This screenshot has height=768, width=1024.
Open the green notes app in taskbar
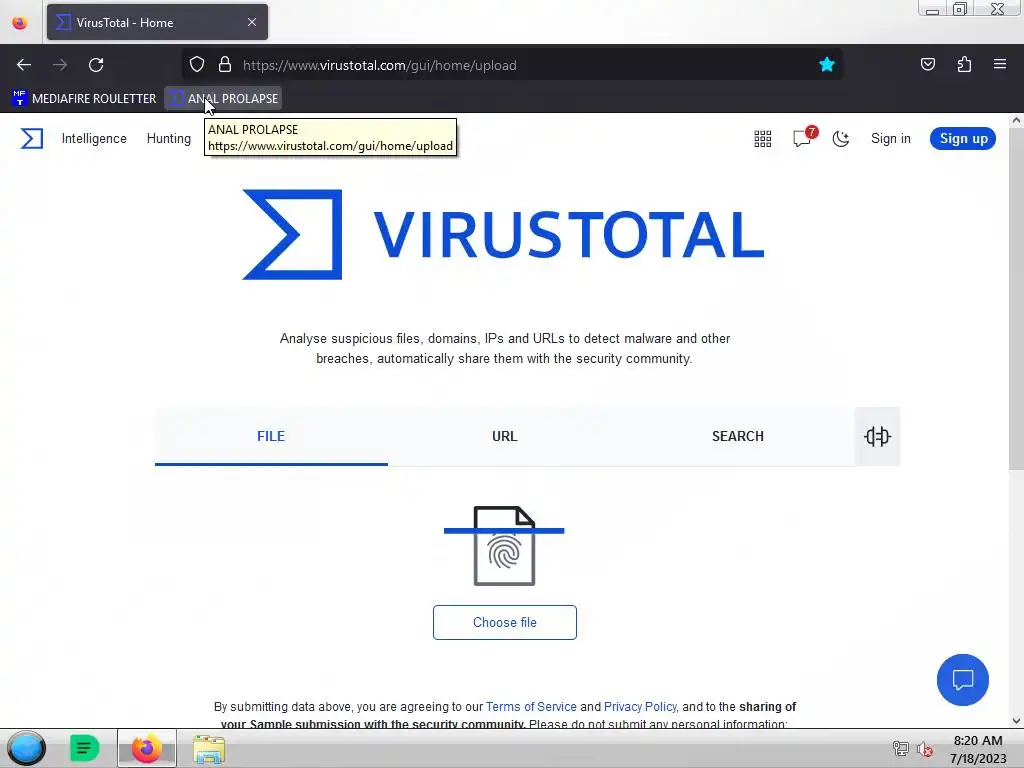[84, 748]
